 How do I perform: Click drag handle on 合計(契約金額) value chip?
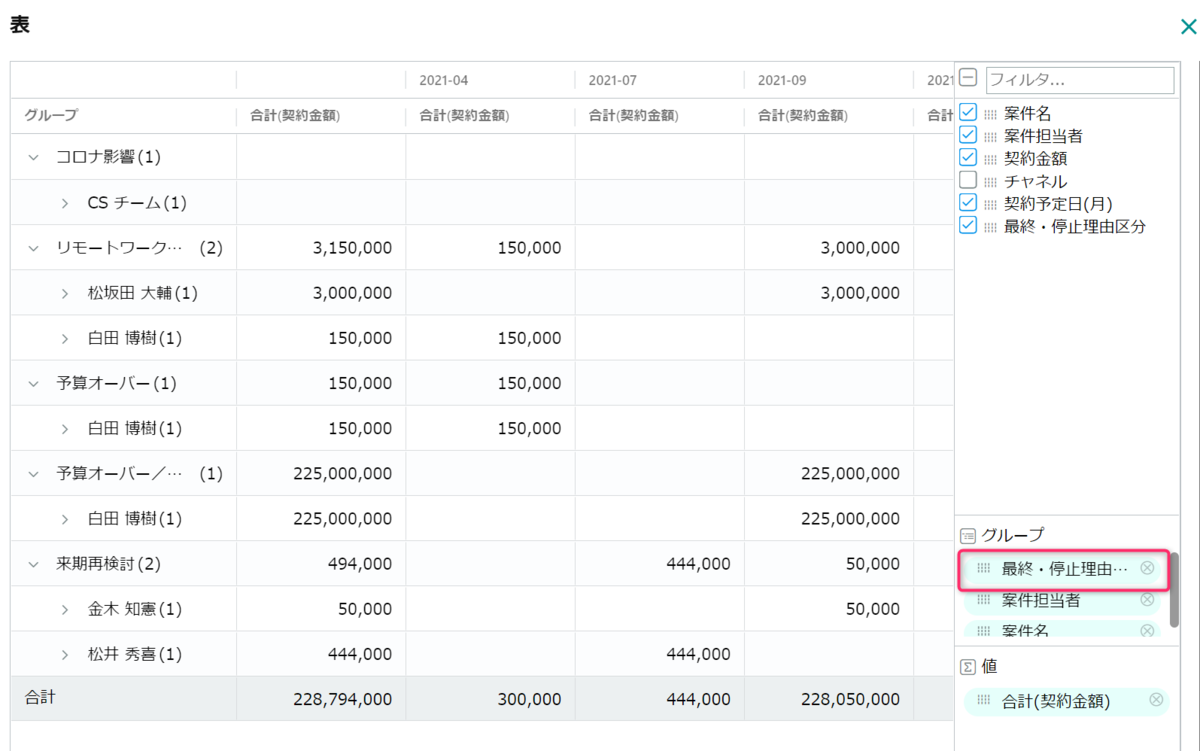tap(984, 700)
